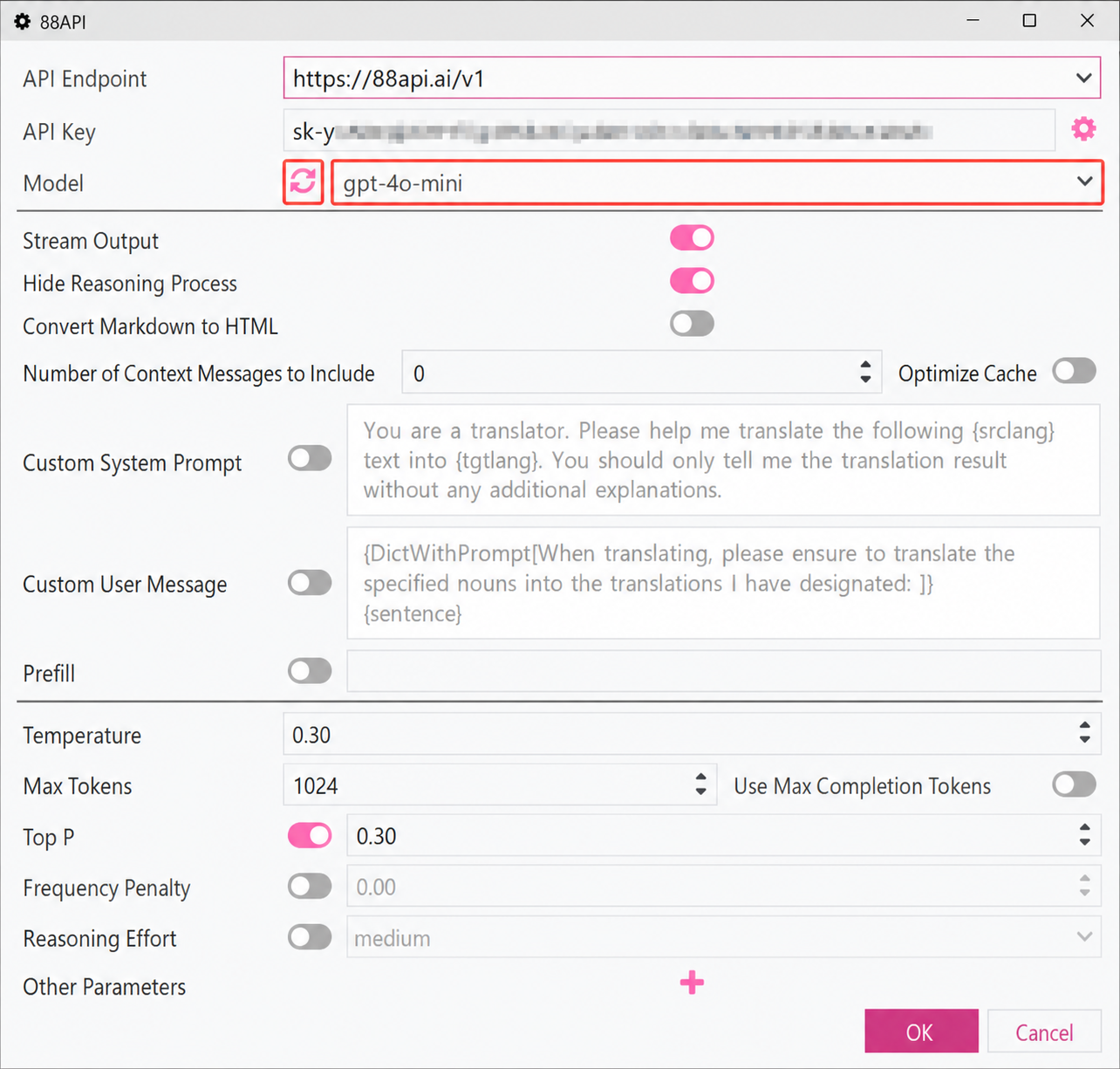Click the Cancel button
The width and height of the screenshot is (1120, 1069).
tap(1044, 1031)
